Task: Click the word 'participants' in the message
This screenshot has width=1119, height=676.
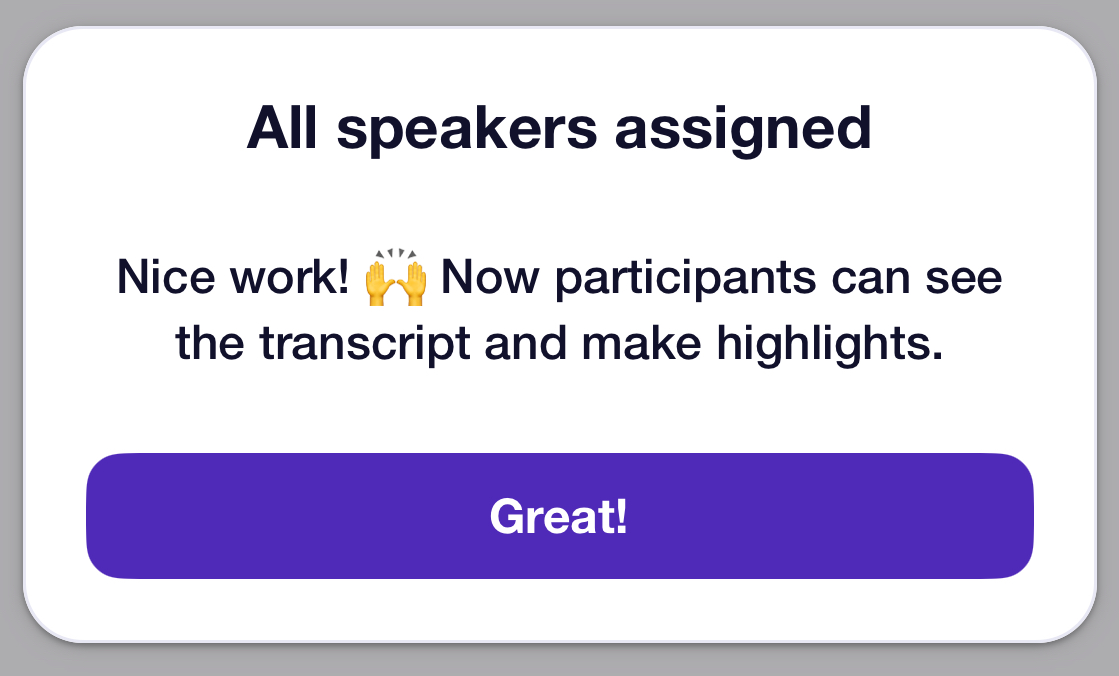Action: (685, 278)
